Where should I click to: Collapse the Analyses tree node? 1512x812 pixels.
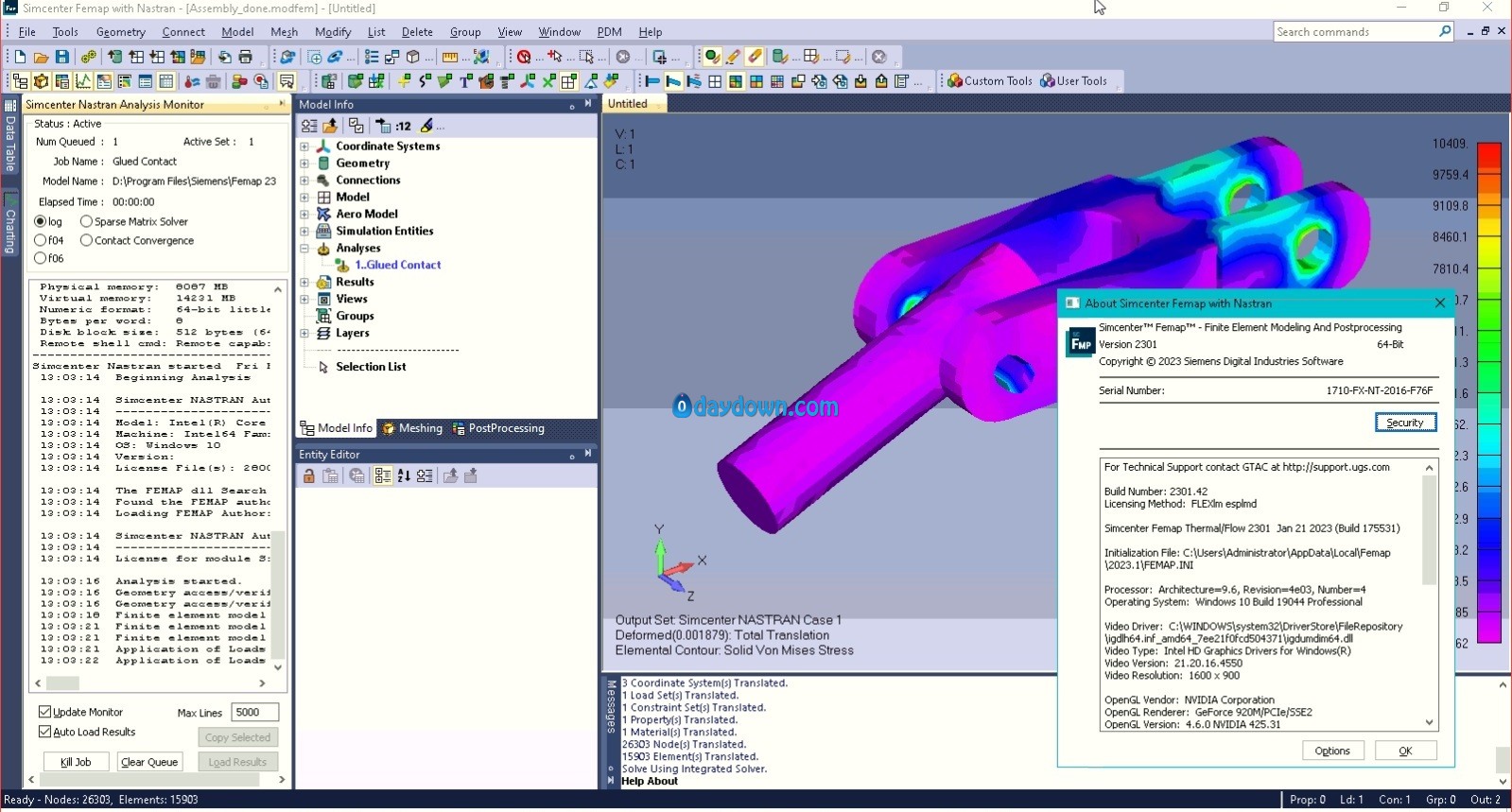tap(304, 249)
